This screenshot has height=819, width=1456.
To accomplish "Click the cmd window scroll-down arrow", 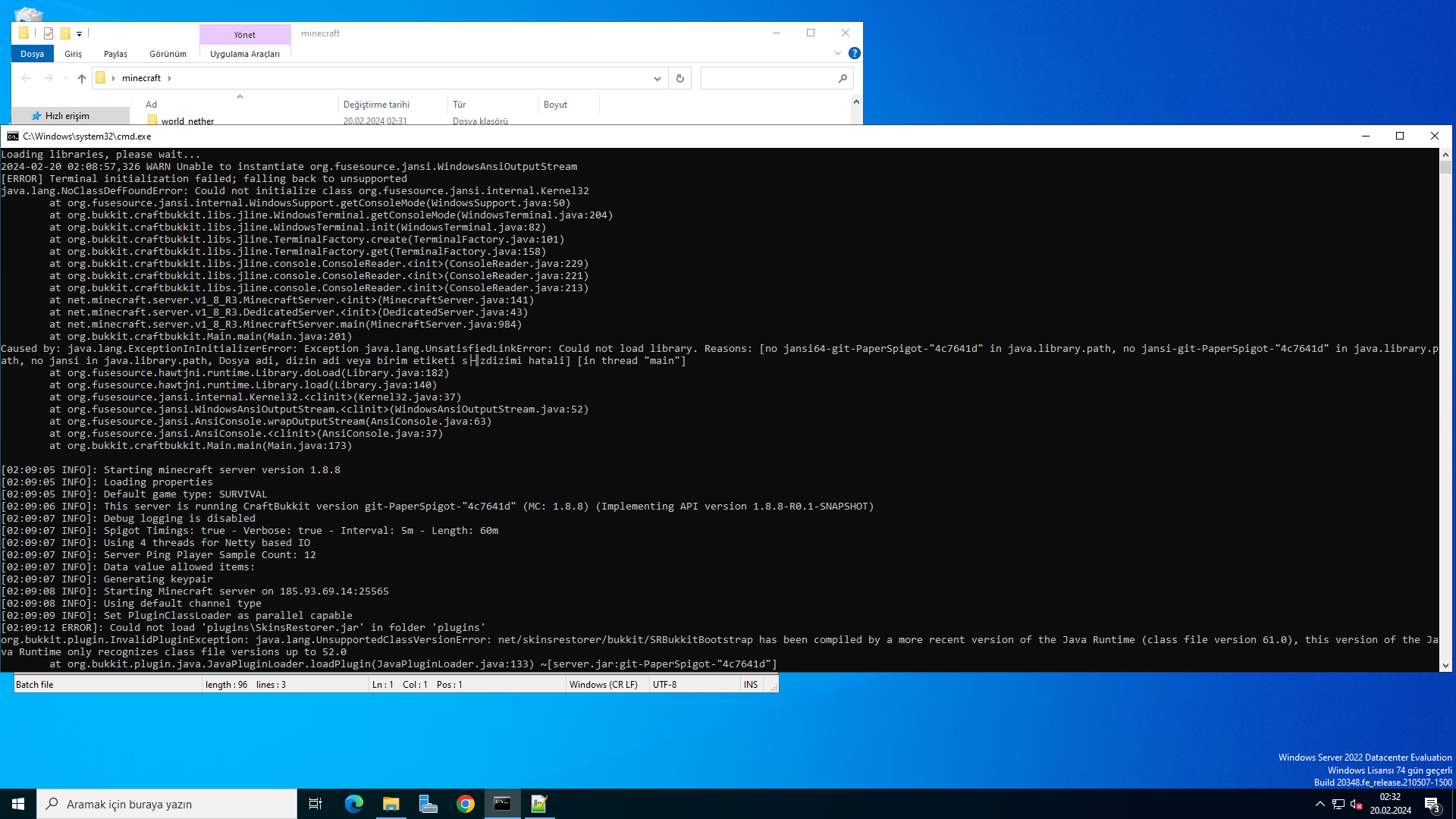I will [x=1445, y=666].
